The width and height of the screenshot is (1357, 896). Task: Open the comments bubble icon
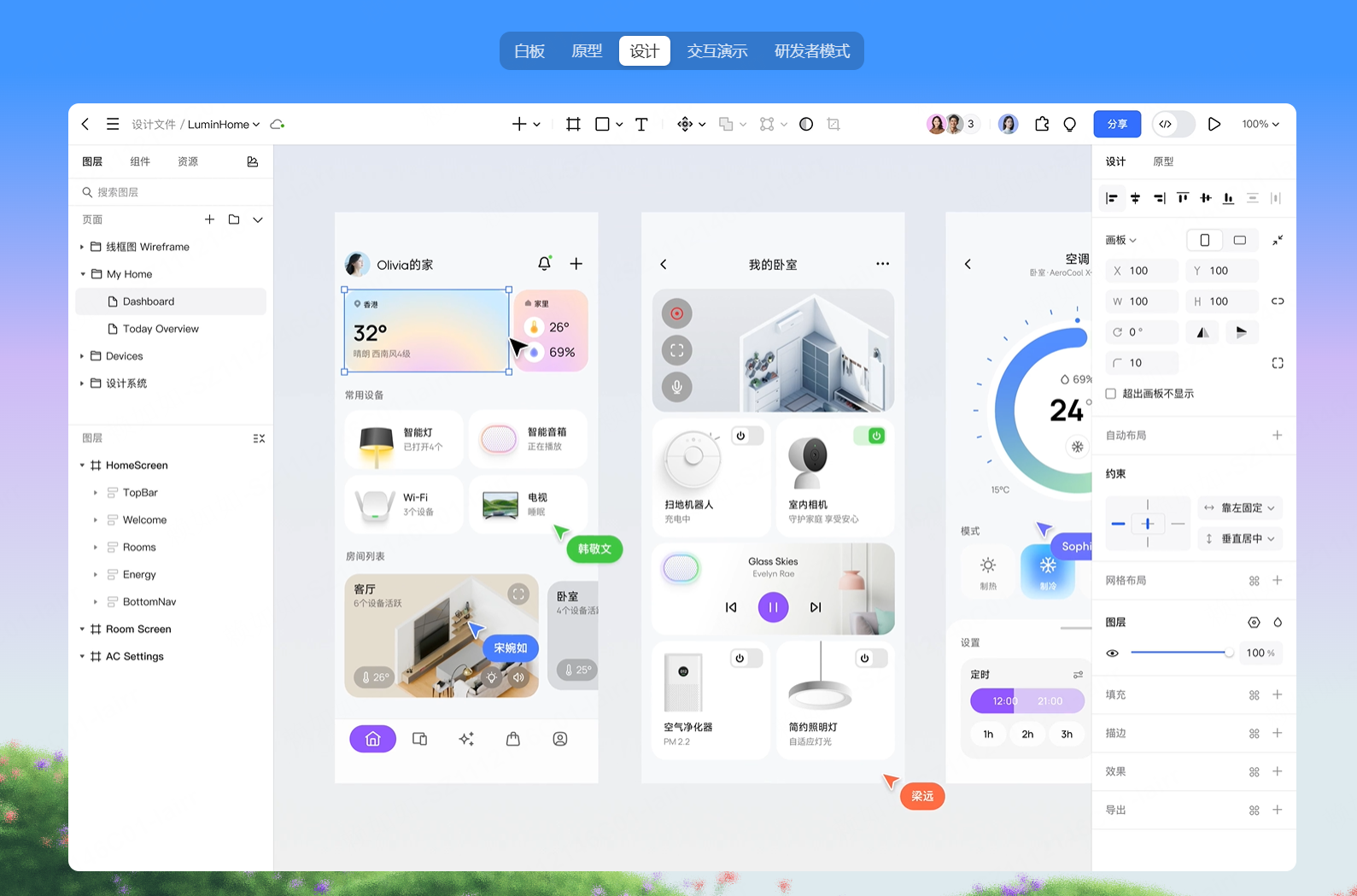coord(1070,124)
